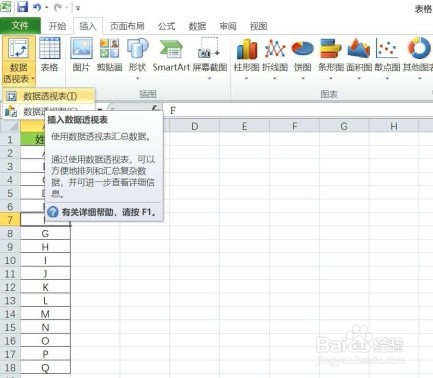Click the cell containing P
Screen dimensions: 433x378
tap(45, 354)
